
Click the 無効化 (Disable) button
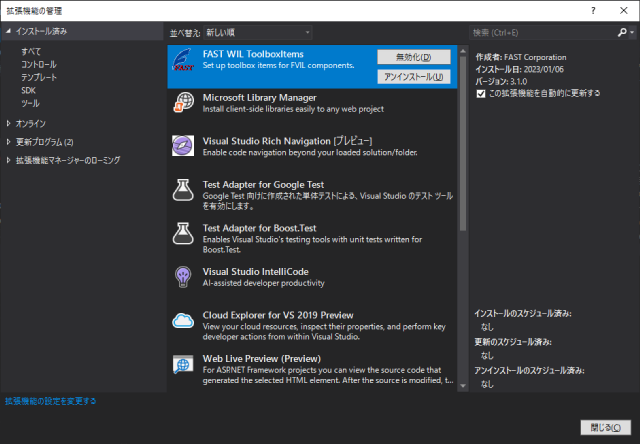point(414,57)
